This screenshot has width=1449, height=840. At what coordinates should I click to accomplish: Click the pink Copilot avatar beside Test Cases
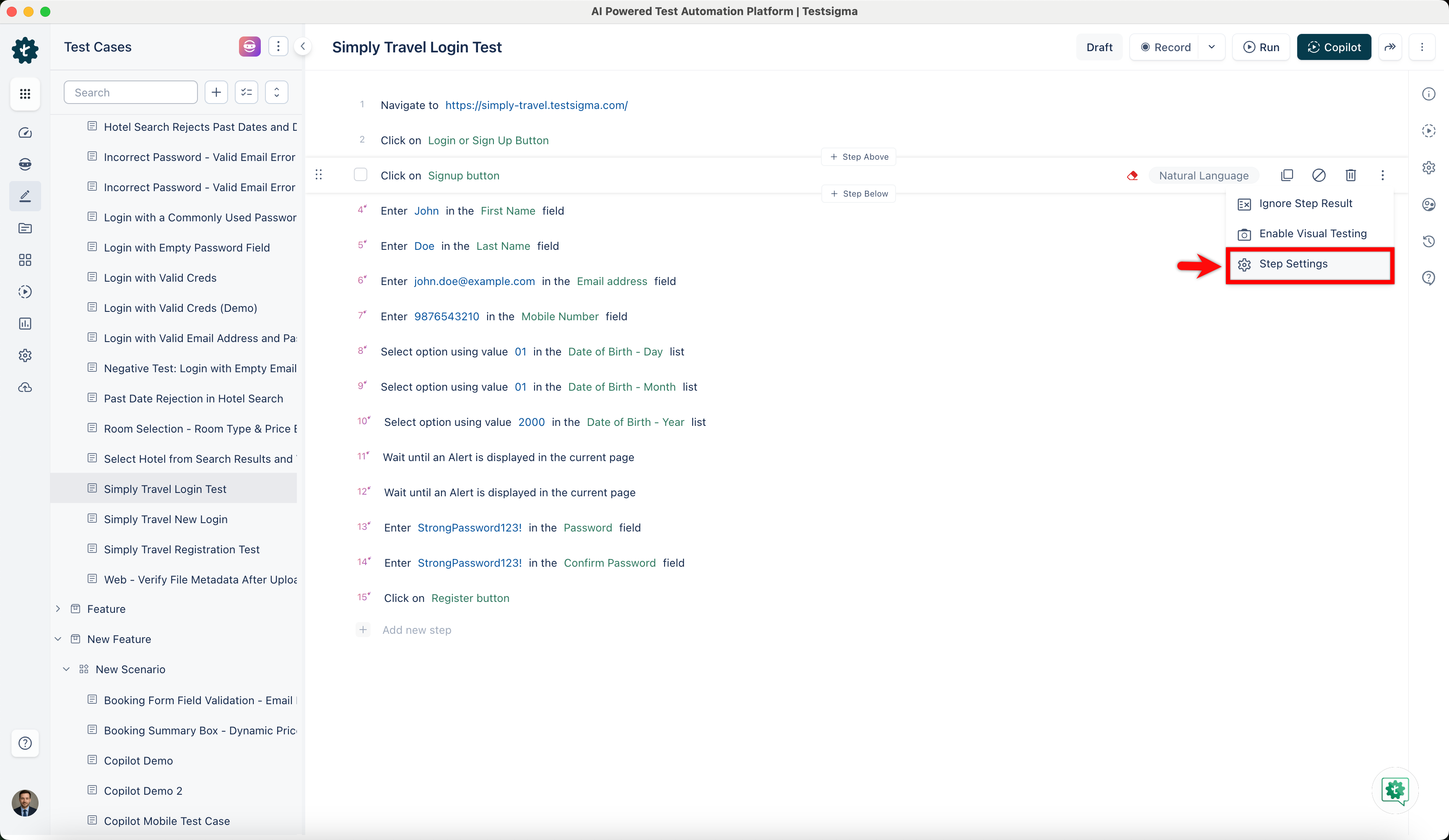[x=249, y=47]
